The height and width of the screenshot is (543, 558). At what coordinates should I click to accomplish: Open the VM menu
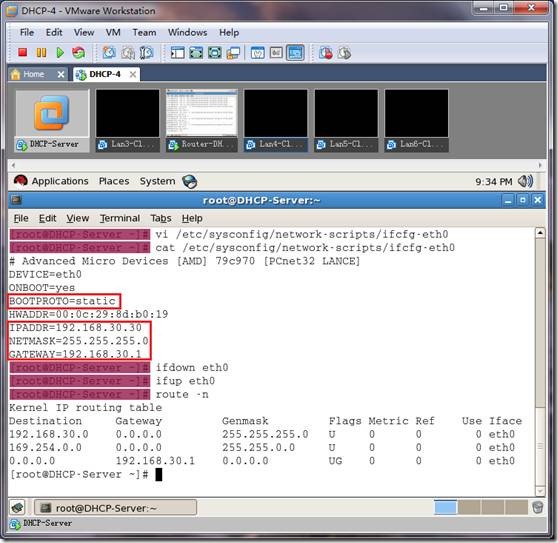113,32
